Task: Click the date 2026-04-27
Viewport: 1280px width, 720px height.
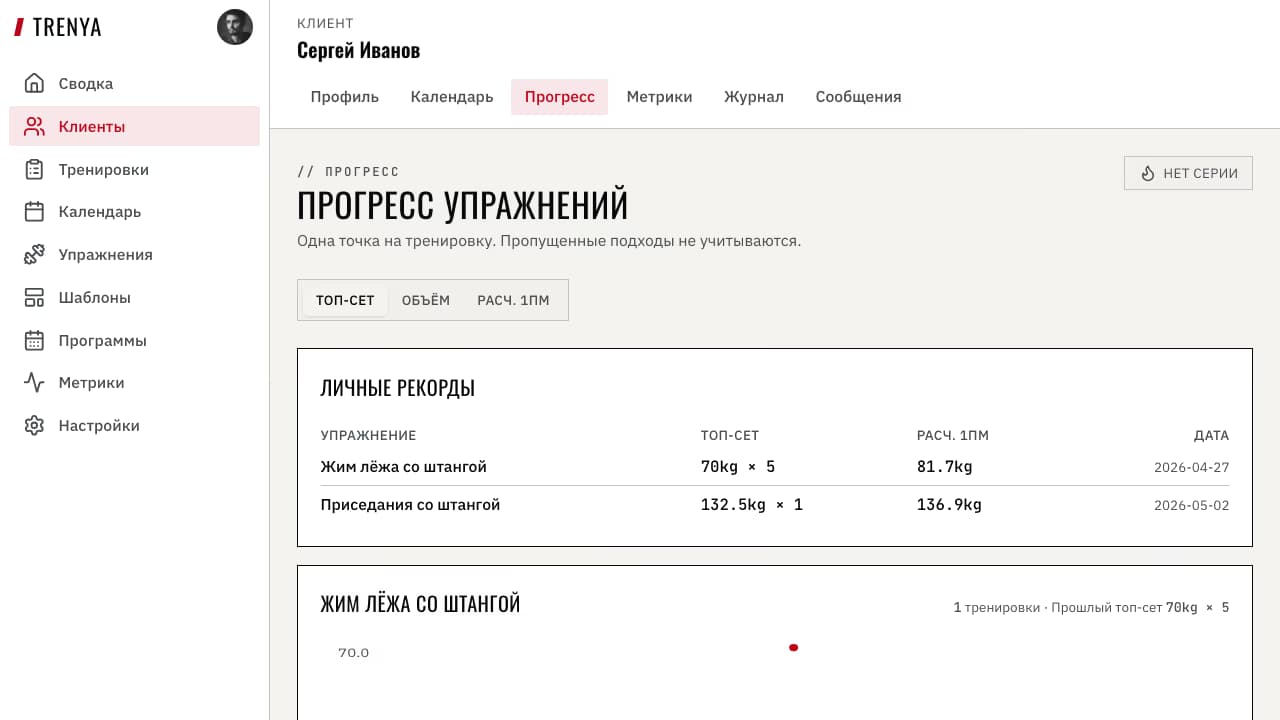Action: tap(1192, 467)
